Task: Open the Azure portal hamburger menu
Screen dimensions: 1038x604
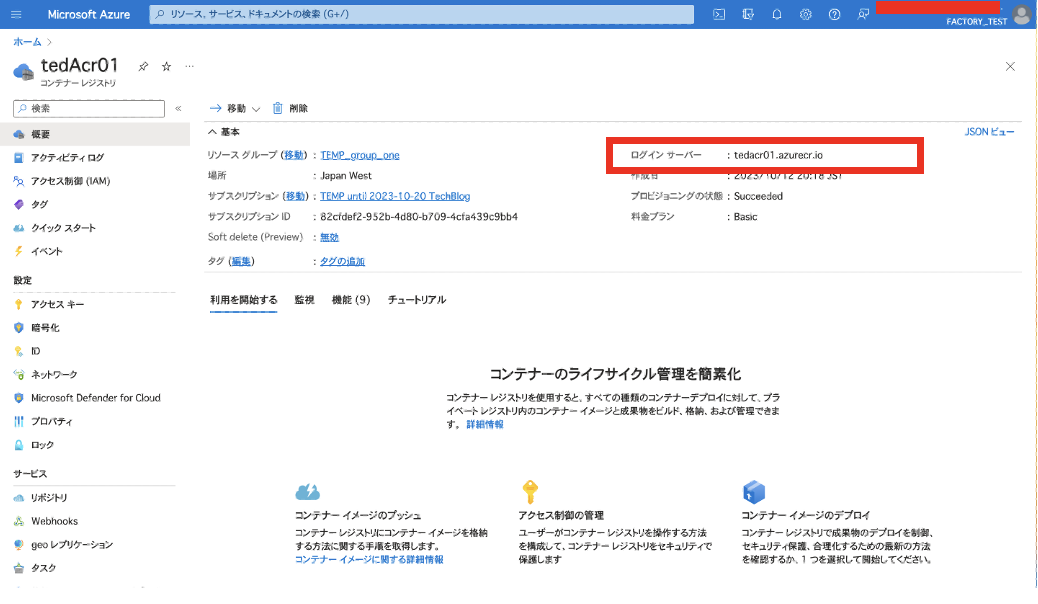Action: (x=17, y=14)
